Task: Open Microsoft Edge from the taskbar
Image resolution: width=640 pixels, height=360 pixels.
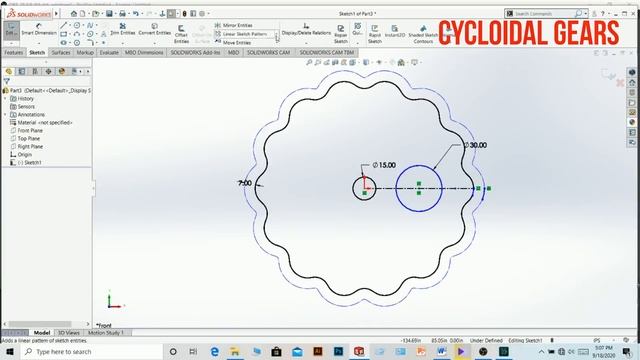Action: tap(214, 351)
